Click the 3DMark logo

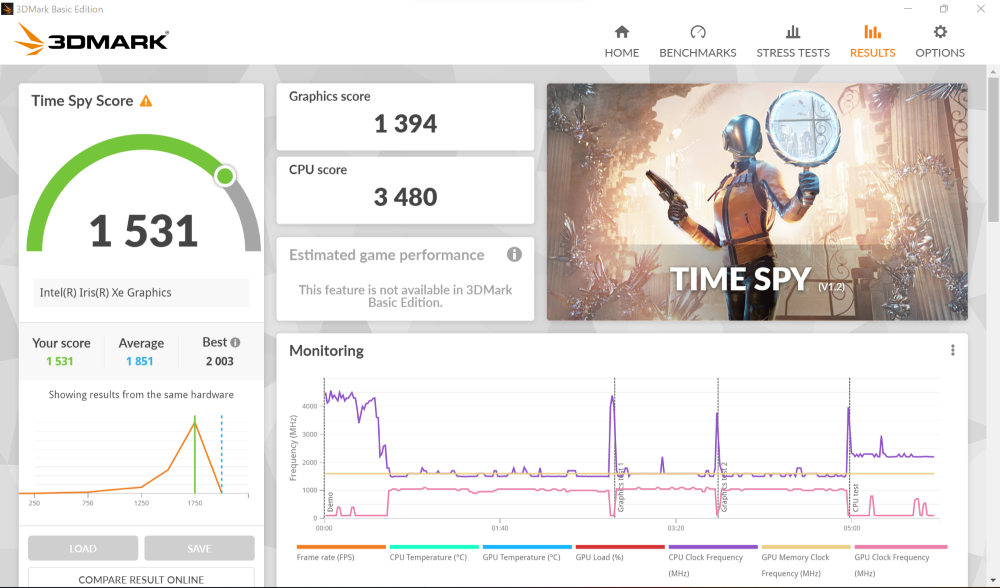click(x=91, y=40)
